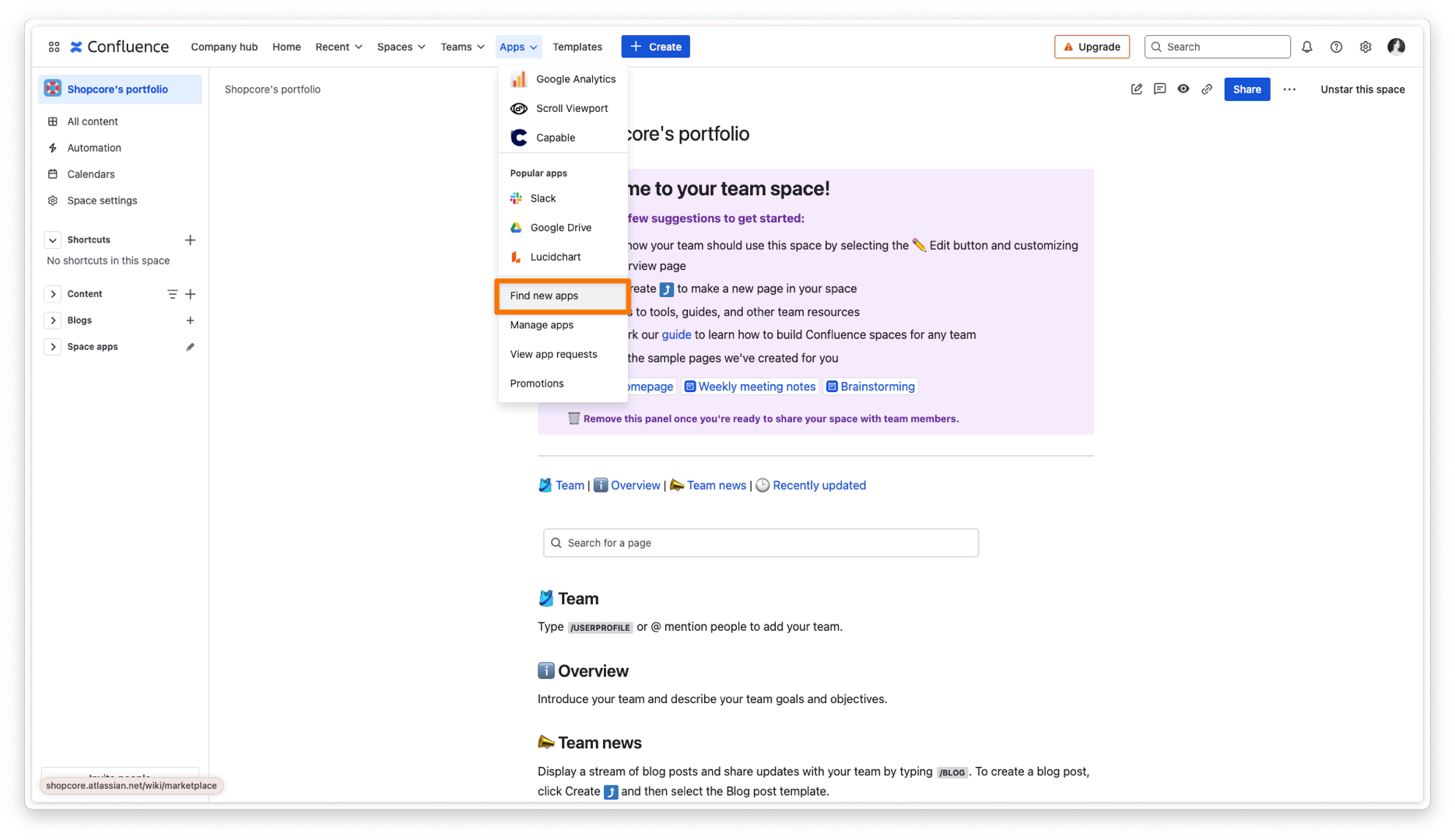Screen dimensions: 1455x840
Task: Open the settings gear in top bar
Action: pyautogui.click(x=1366, y=47)
